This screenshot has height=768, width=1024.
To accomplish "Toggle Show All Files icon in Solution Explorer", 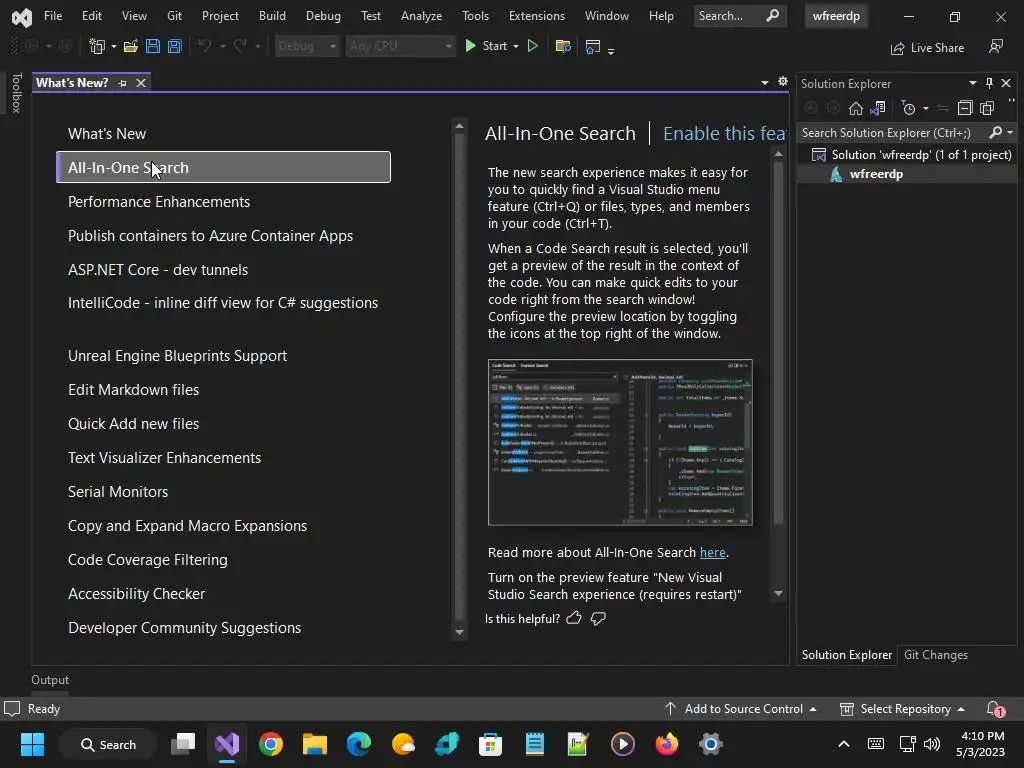I will (x=987, y=108).
